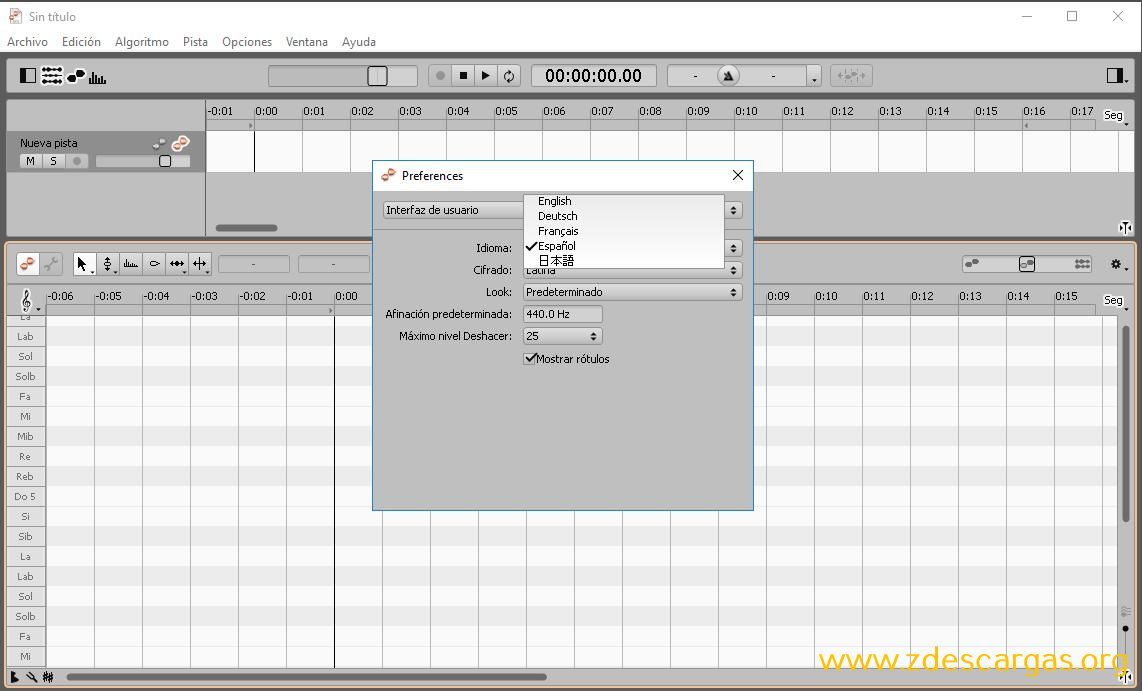Click the zoom splitter icon in track pane

pos(1125,228)
